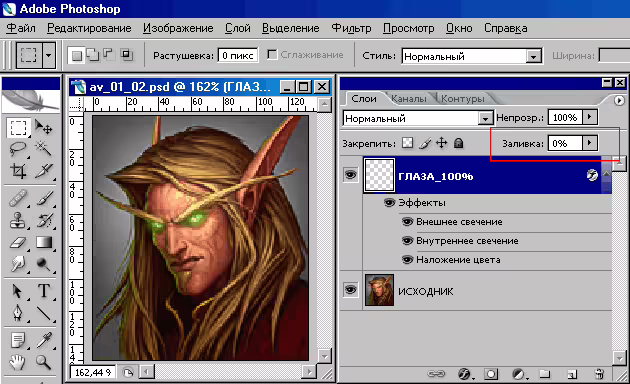This screenshot has width=630, height=384.
Task: Click the Adobe Online feather icon
Action: coord(31,100)
